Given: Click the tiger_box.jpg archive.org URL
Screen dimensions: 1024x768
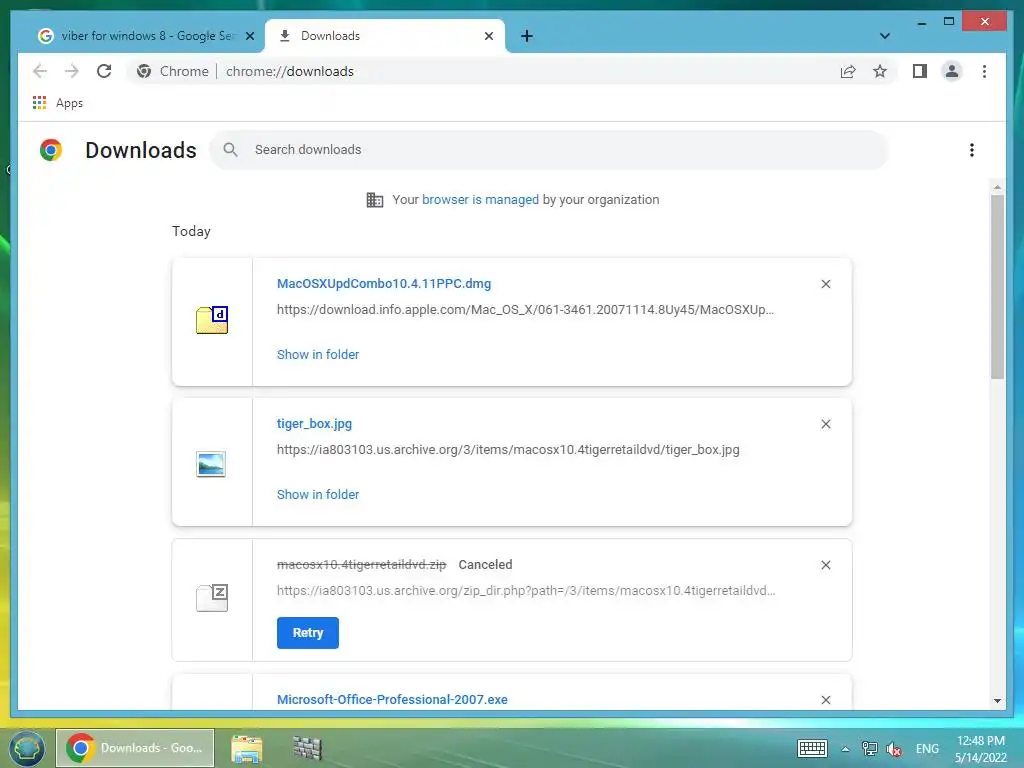Looking at the screenshot, I should [x=508, y=450].
